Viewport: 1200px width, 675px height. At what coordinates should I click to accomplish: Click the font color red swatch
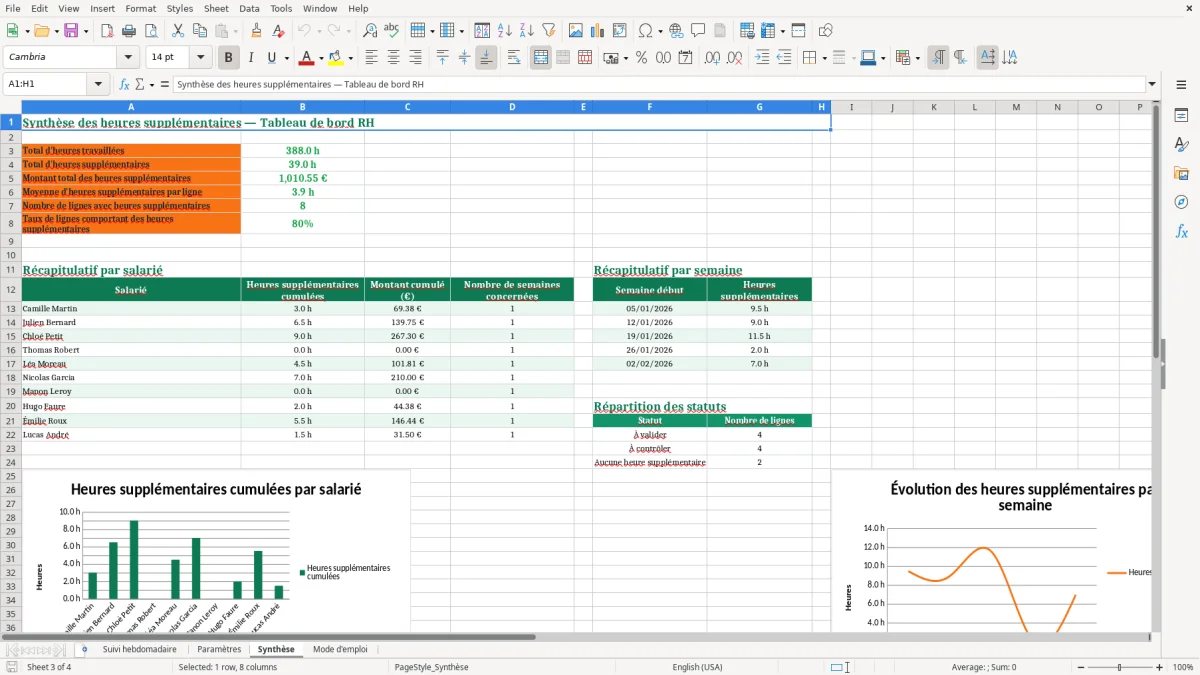307,57
